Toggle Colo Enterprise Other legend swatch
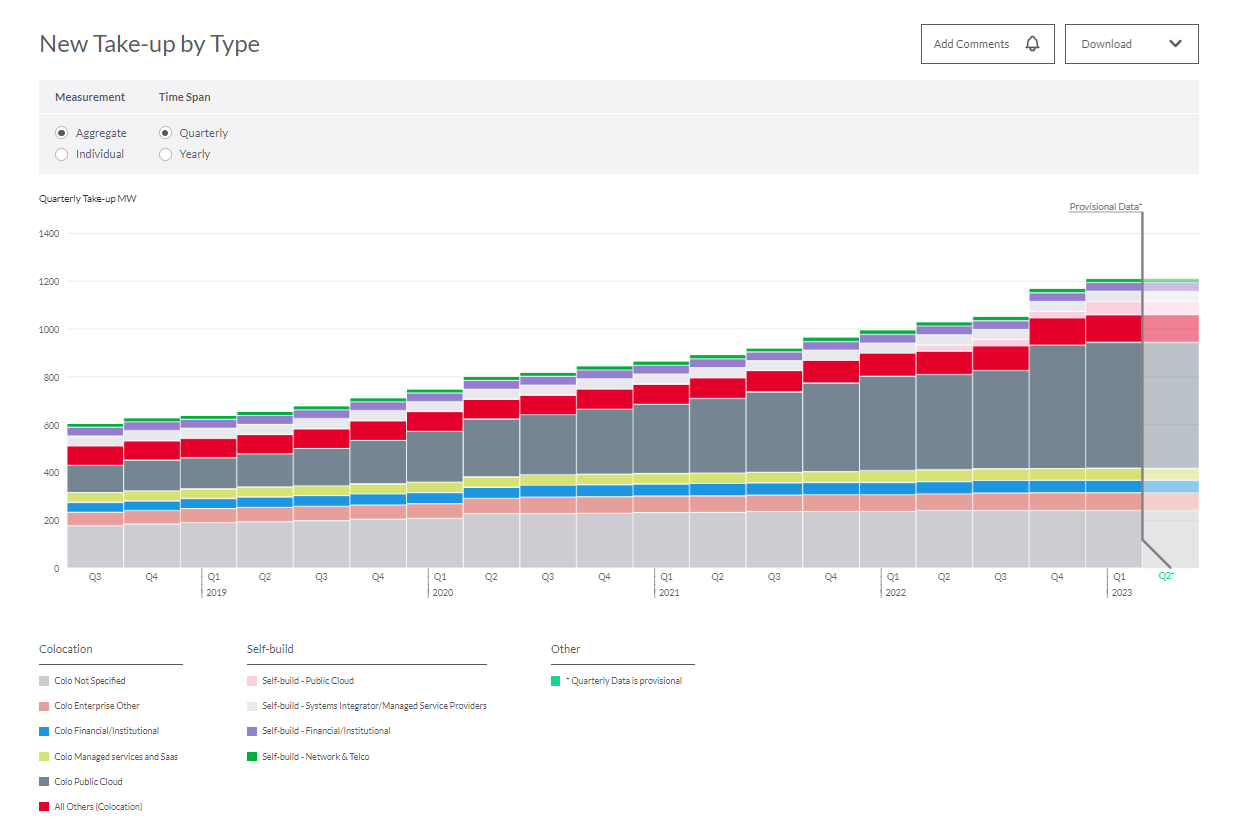Screen dimensions: 1248x836 44,706
